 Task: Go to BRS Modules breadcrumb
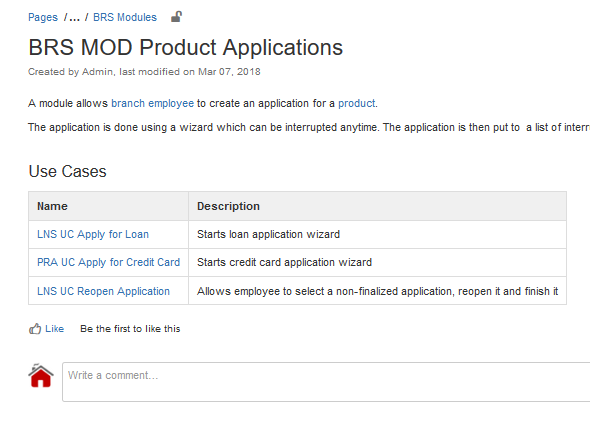coord(125,17)
